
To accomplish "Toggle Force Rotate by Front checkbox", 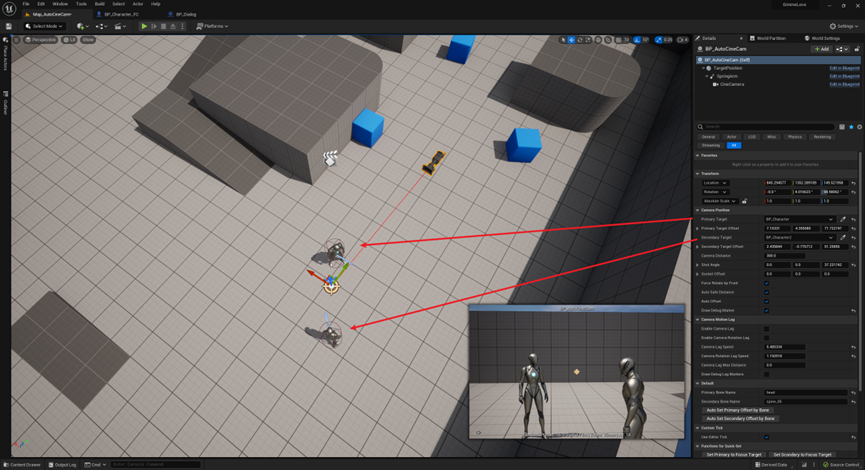I will (766, 283).
